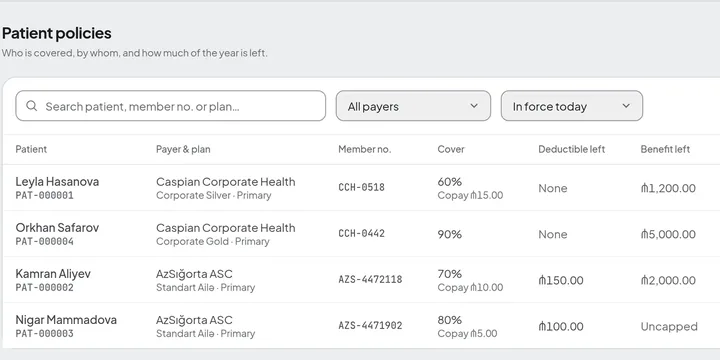Click Copay ₼10.00 text

pos(470,288)
